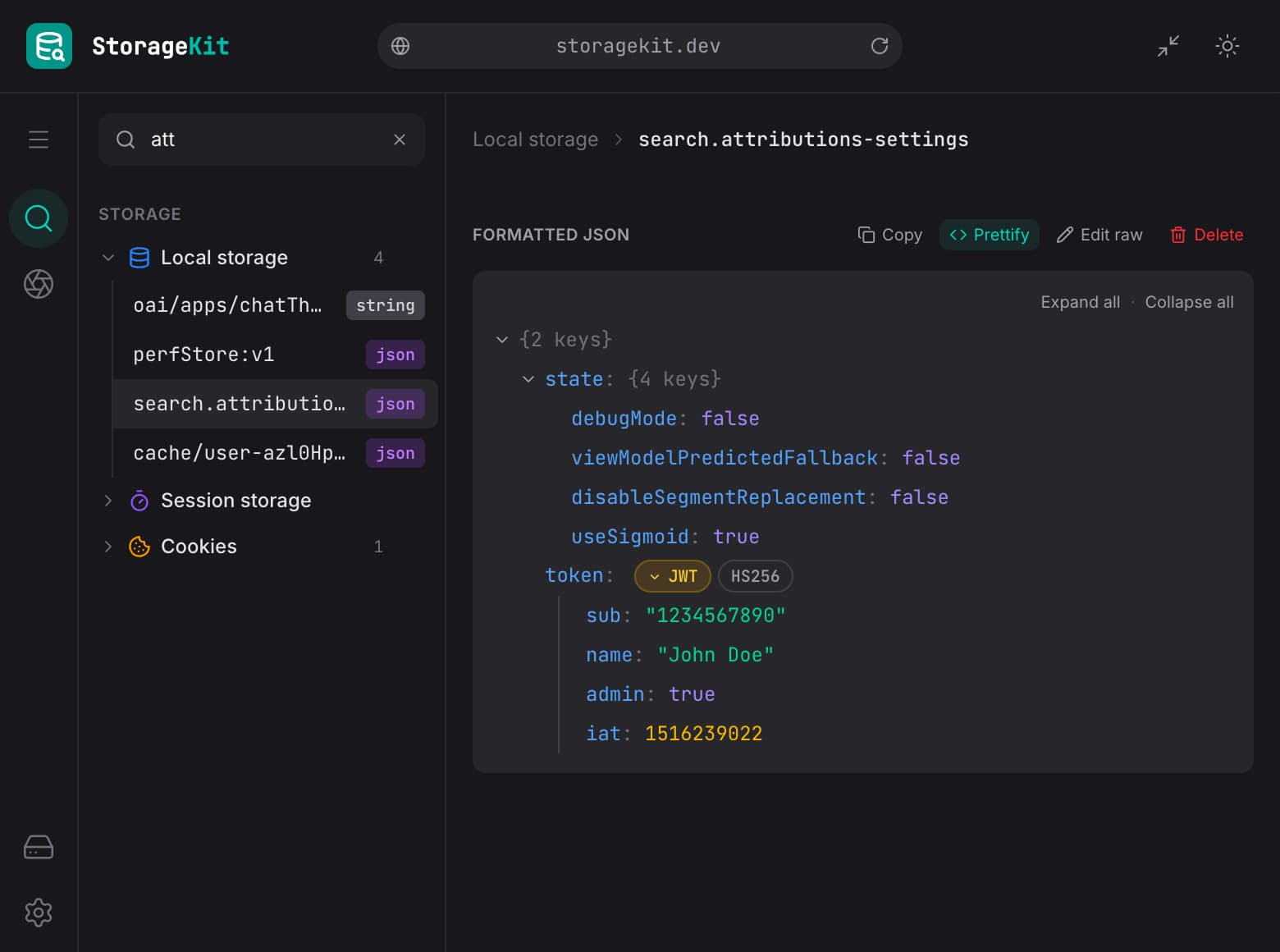Open the snapshots panel via aperture icon
1280x952 pixels.
(38, 284)
